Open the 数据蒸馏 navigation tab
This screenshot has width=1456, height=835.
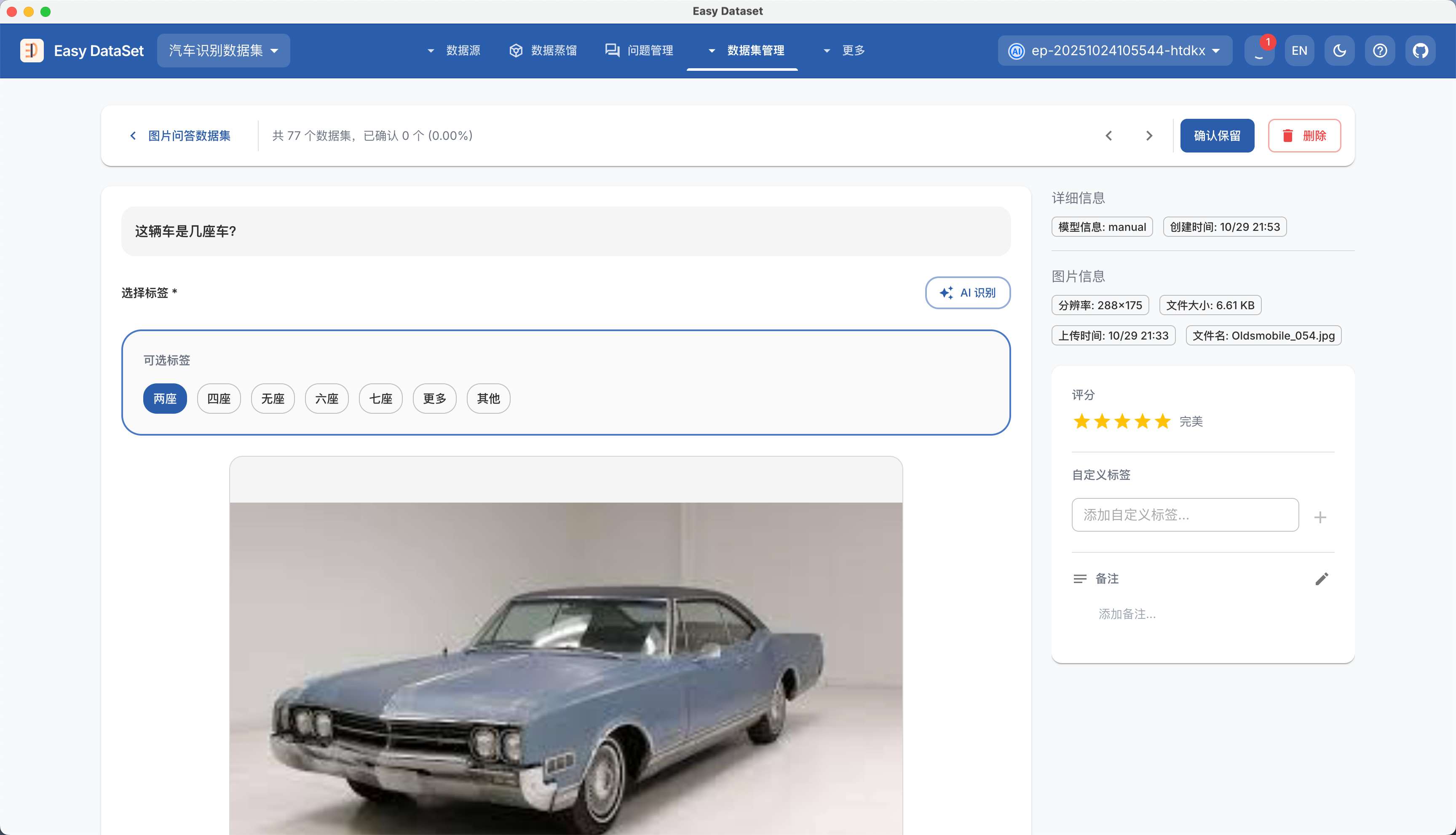click(x=543, y=51)
